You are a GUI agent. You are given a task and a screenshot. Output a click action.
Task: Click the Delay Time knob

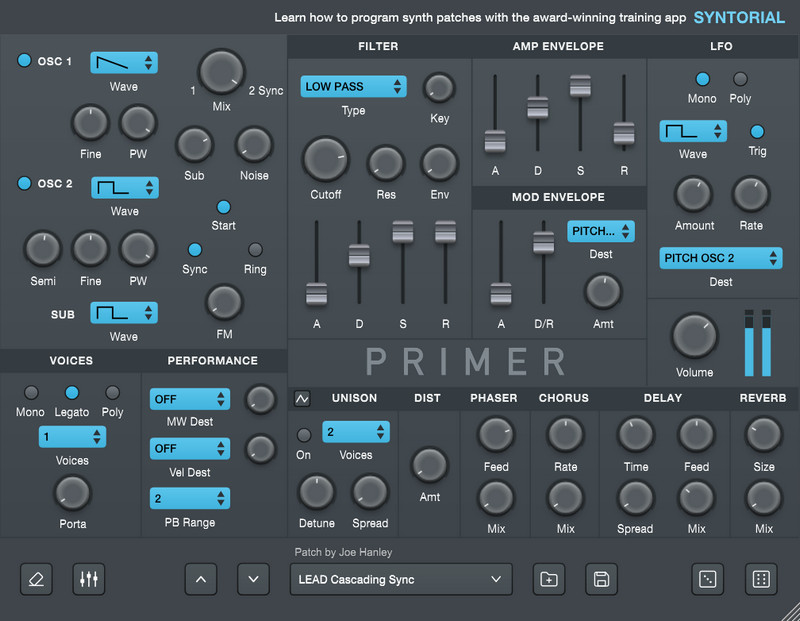click(636, 435)
